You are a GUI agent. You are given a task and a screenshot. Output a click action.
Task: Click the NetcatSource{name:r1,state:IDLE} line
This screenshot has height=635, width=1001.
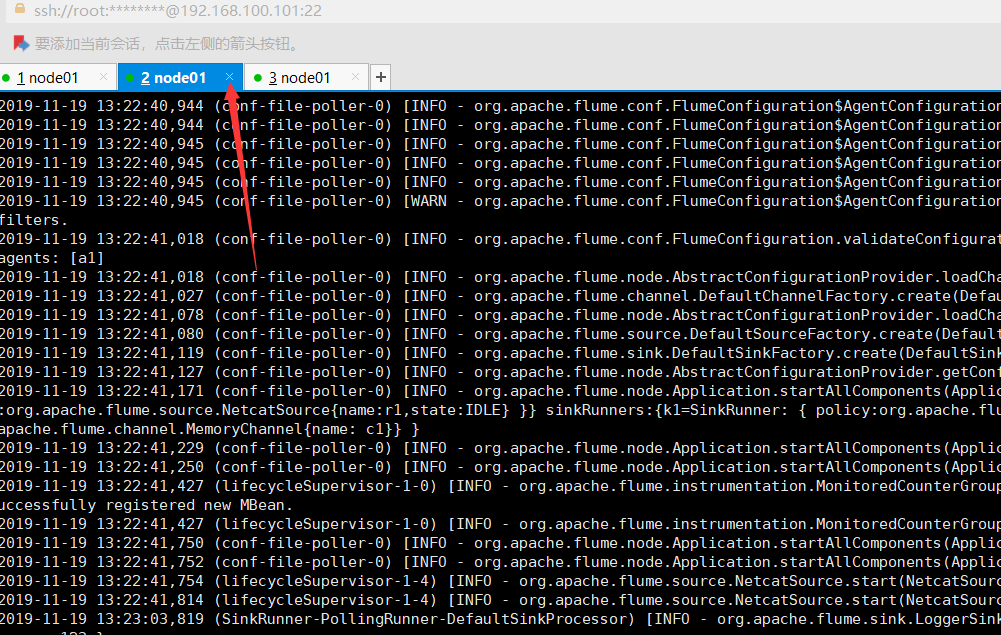(500, 410)
